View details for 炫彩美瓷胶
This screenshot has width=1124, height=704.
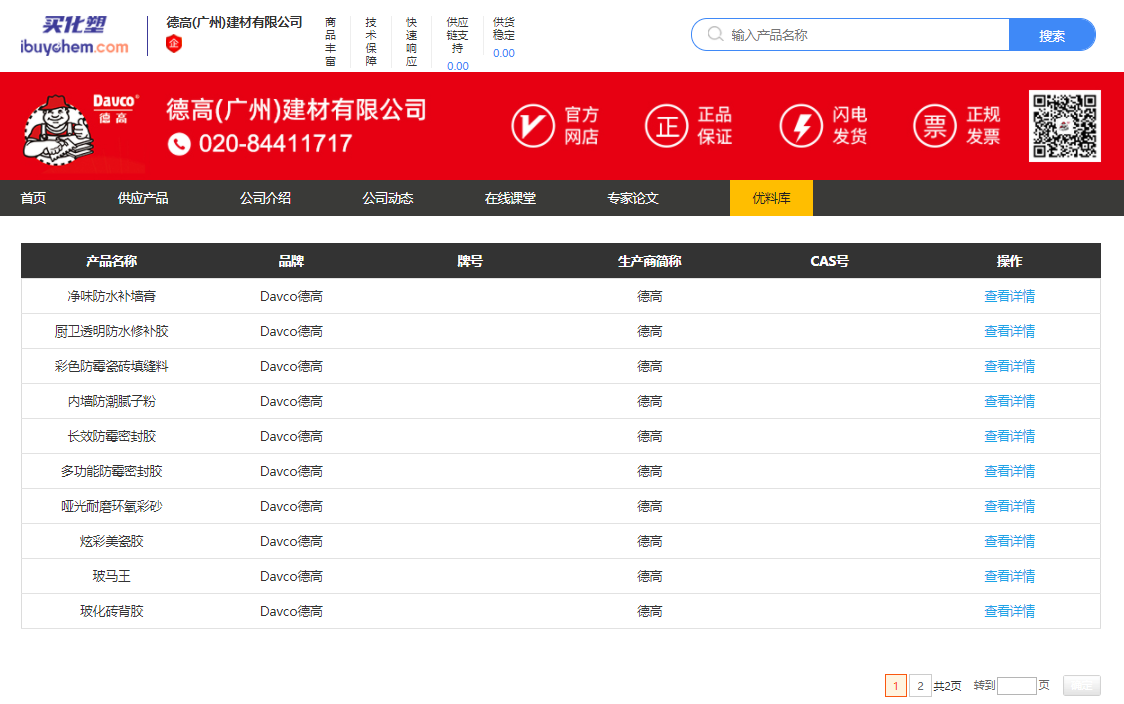coord(1009,541)
